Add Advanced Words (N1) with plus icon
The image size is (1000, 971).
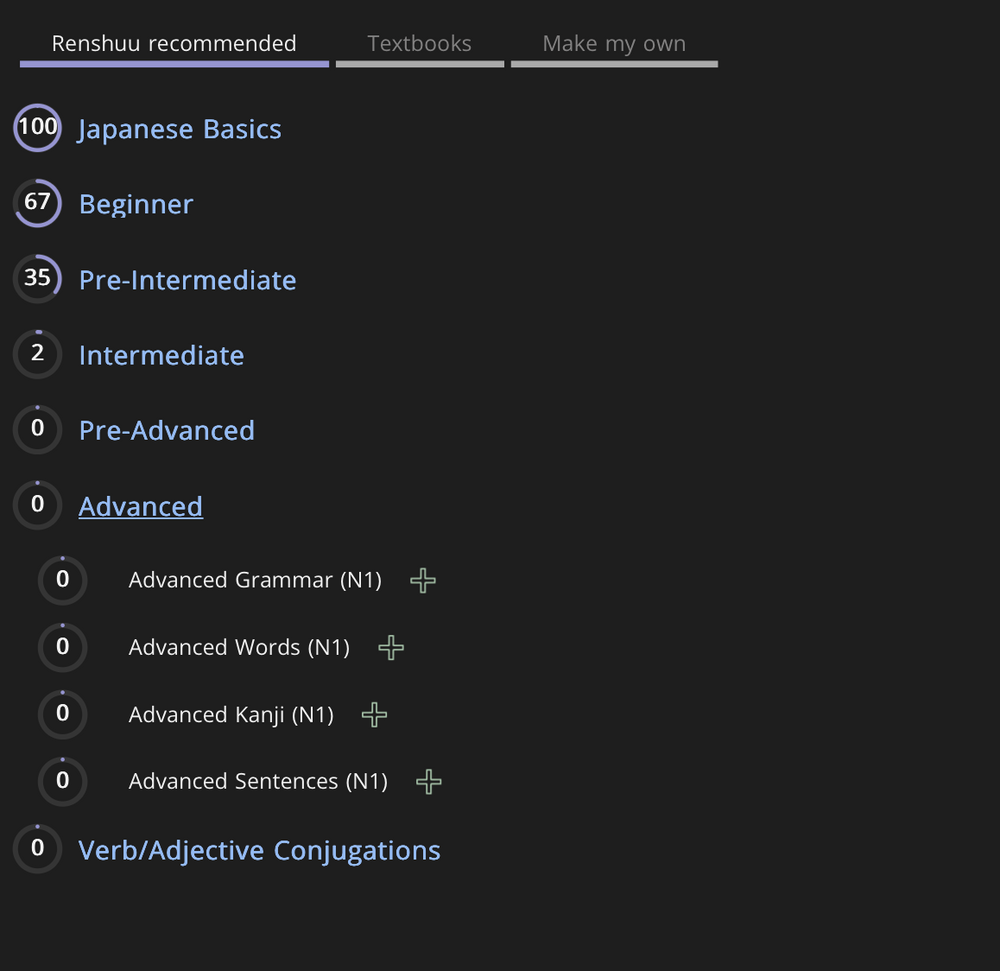(x=391, y=648)
